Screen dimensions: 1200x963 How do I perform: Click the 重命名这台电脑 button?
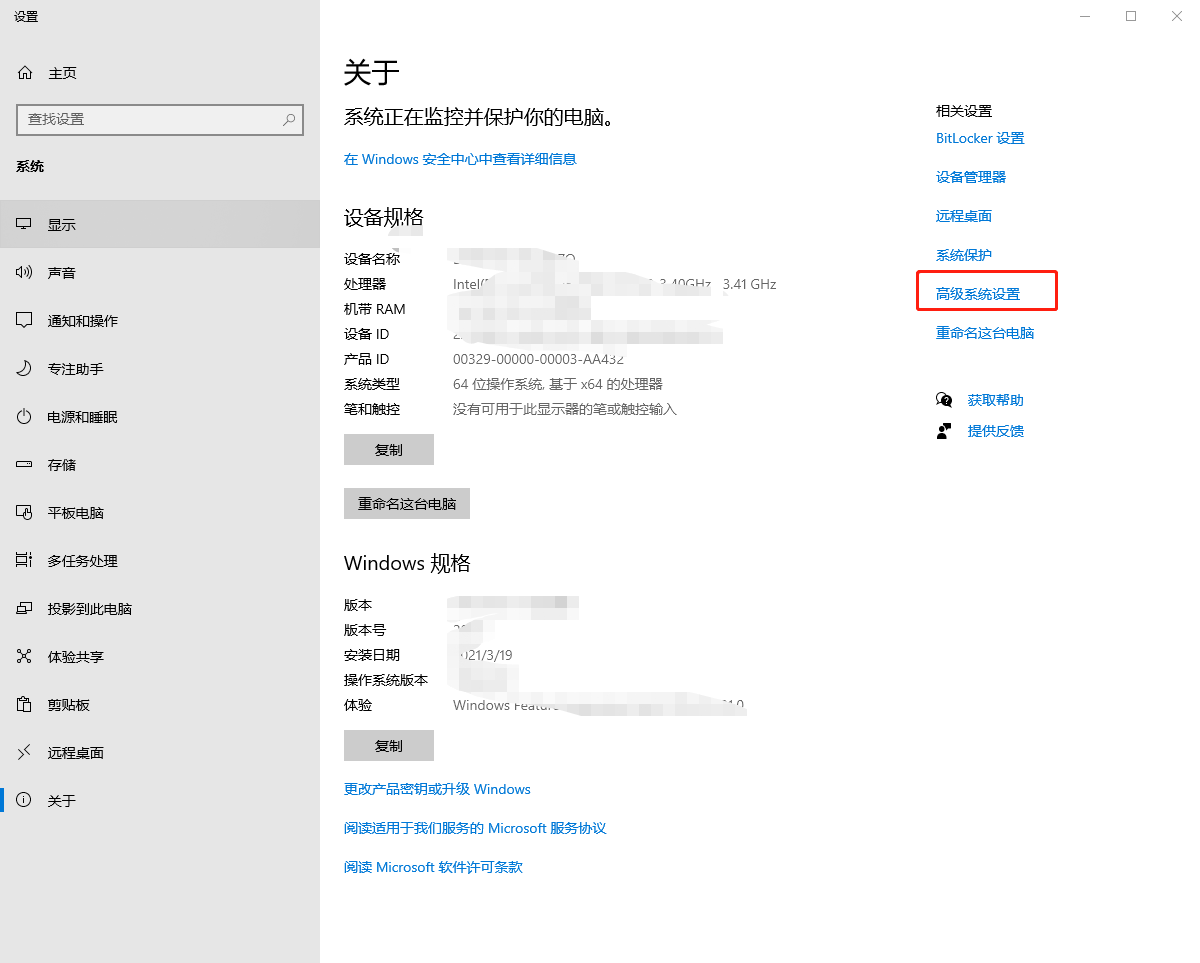tap(406, 503)
